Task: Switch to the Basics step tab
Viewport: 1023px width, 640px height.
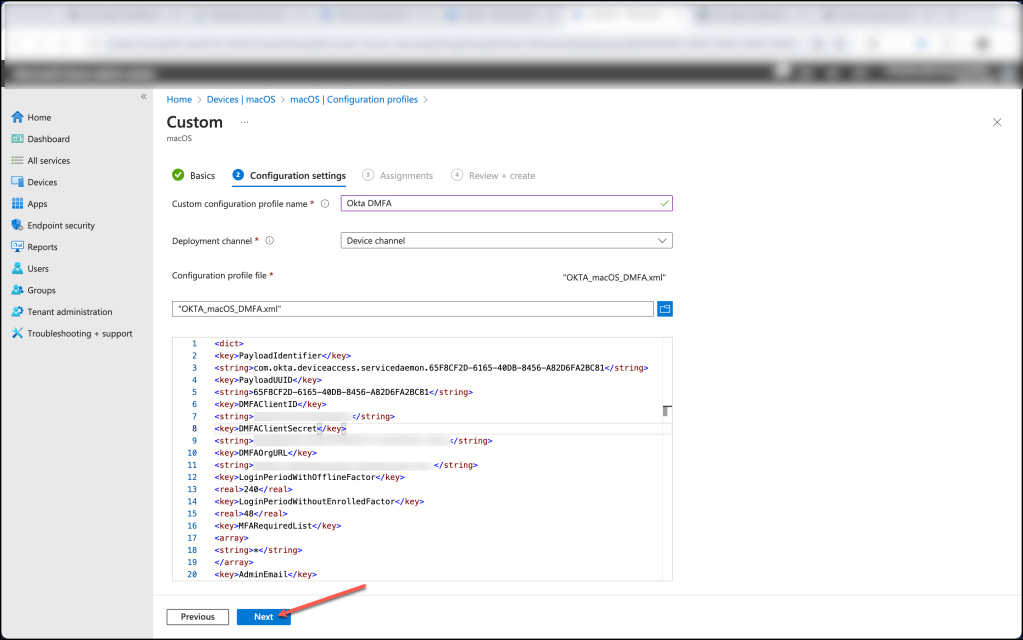Action: 194,176
